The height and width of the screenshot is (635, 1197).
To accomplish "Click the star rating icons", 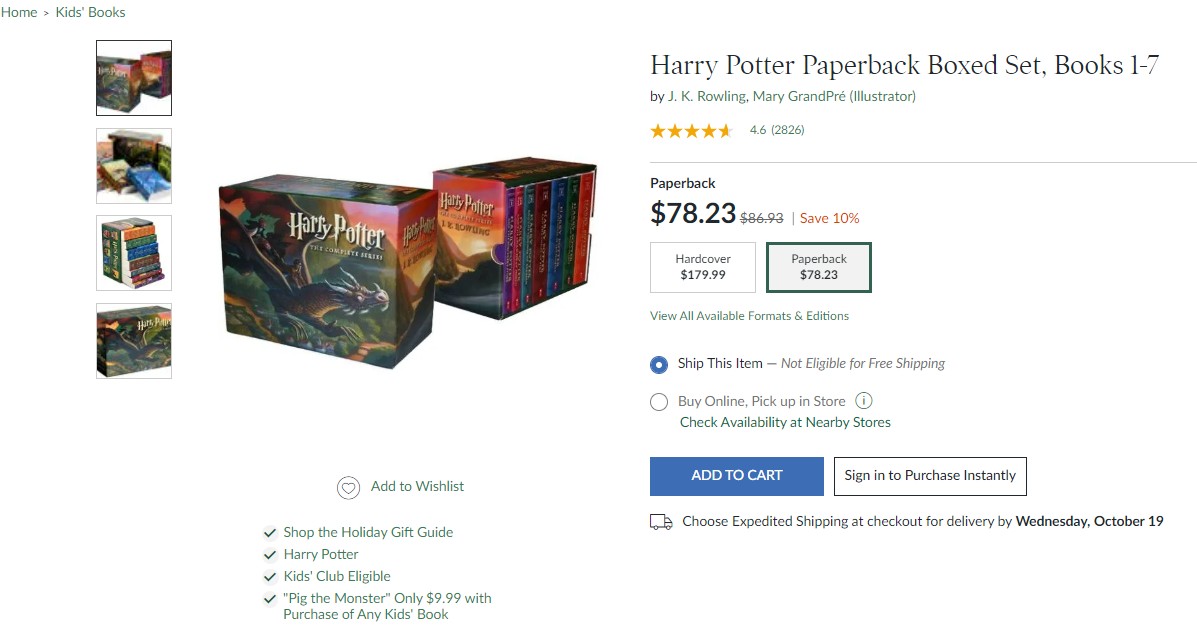I will (691, 130).
